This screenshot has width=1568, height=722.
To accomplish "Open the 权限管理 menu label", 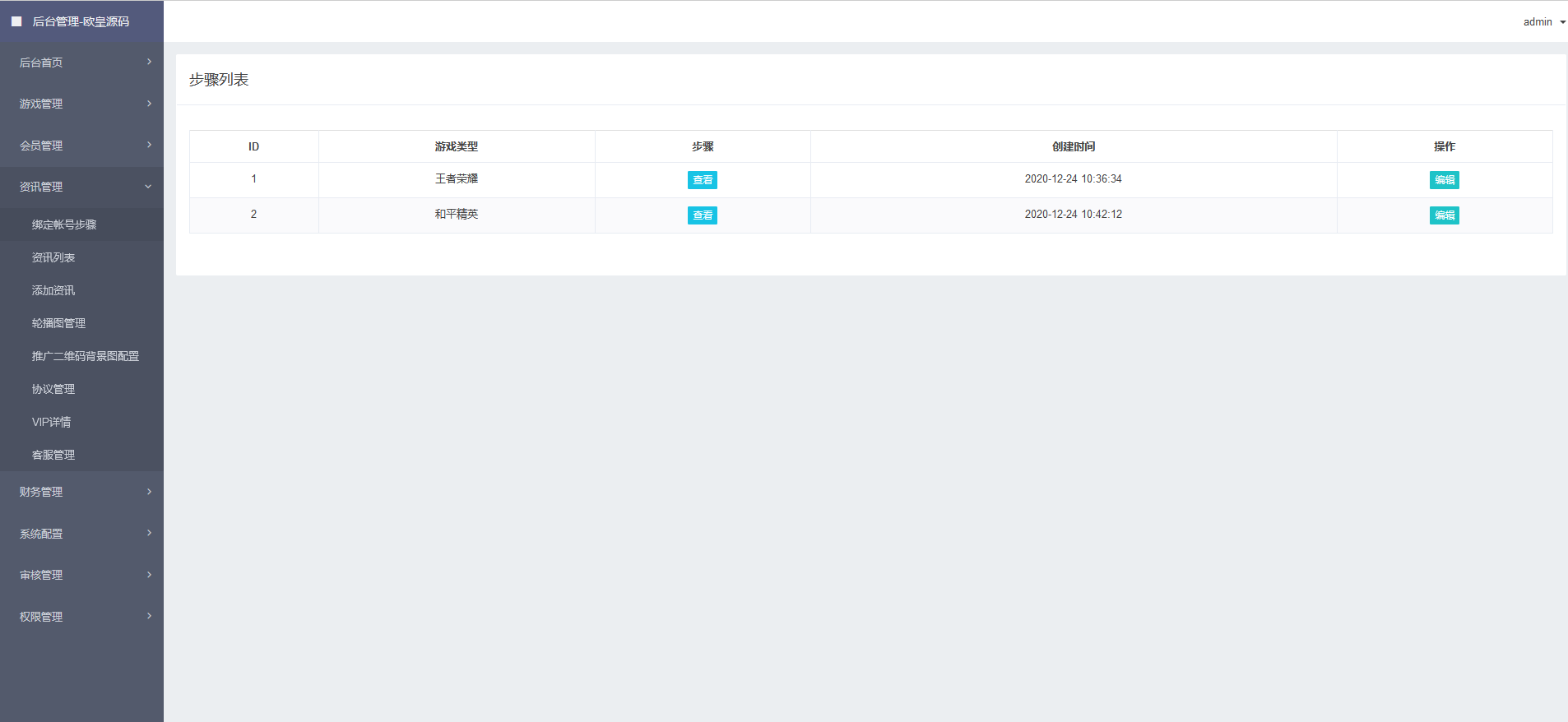I will point(41,617).
